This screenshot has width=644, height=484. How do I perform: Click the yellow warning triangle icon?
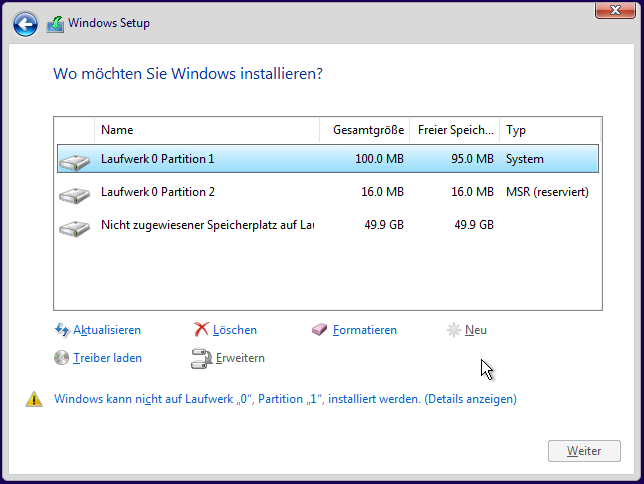coord(34,399)
